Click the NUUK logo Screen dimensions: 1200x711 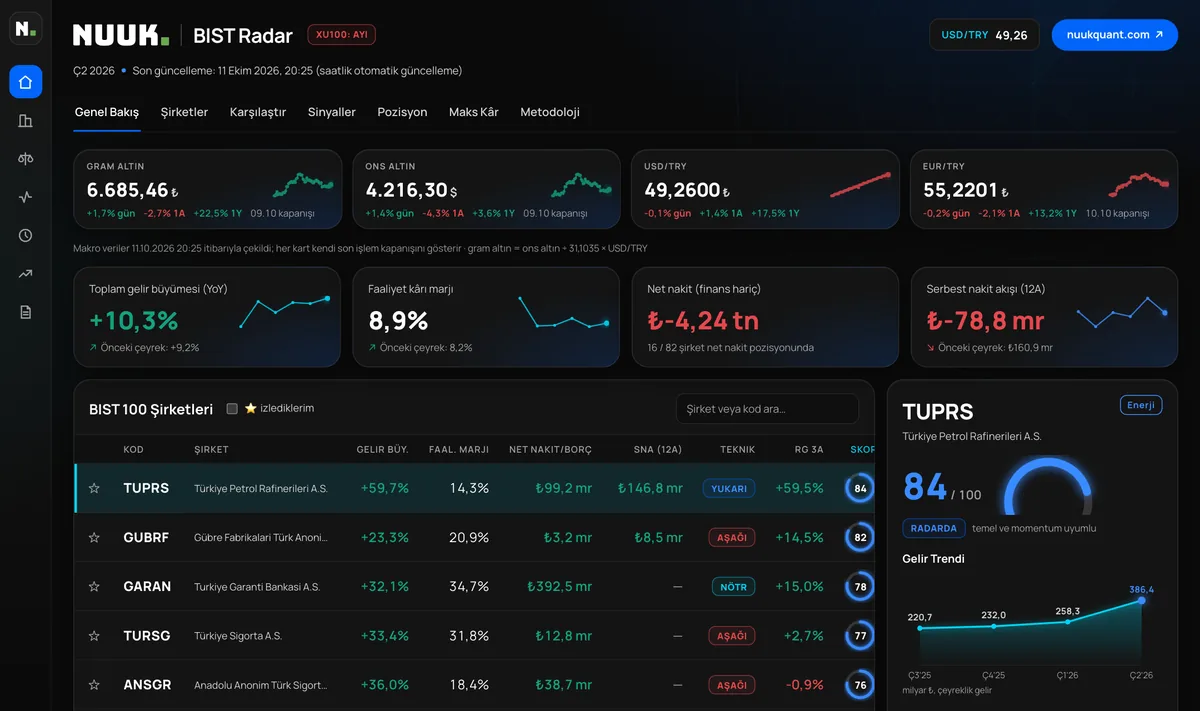pos(121,35)
